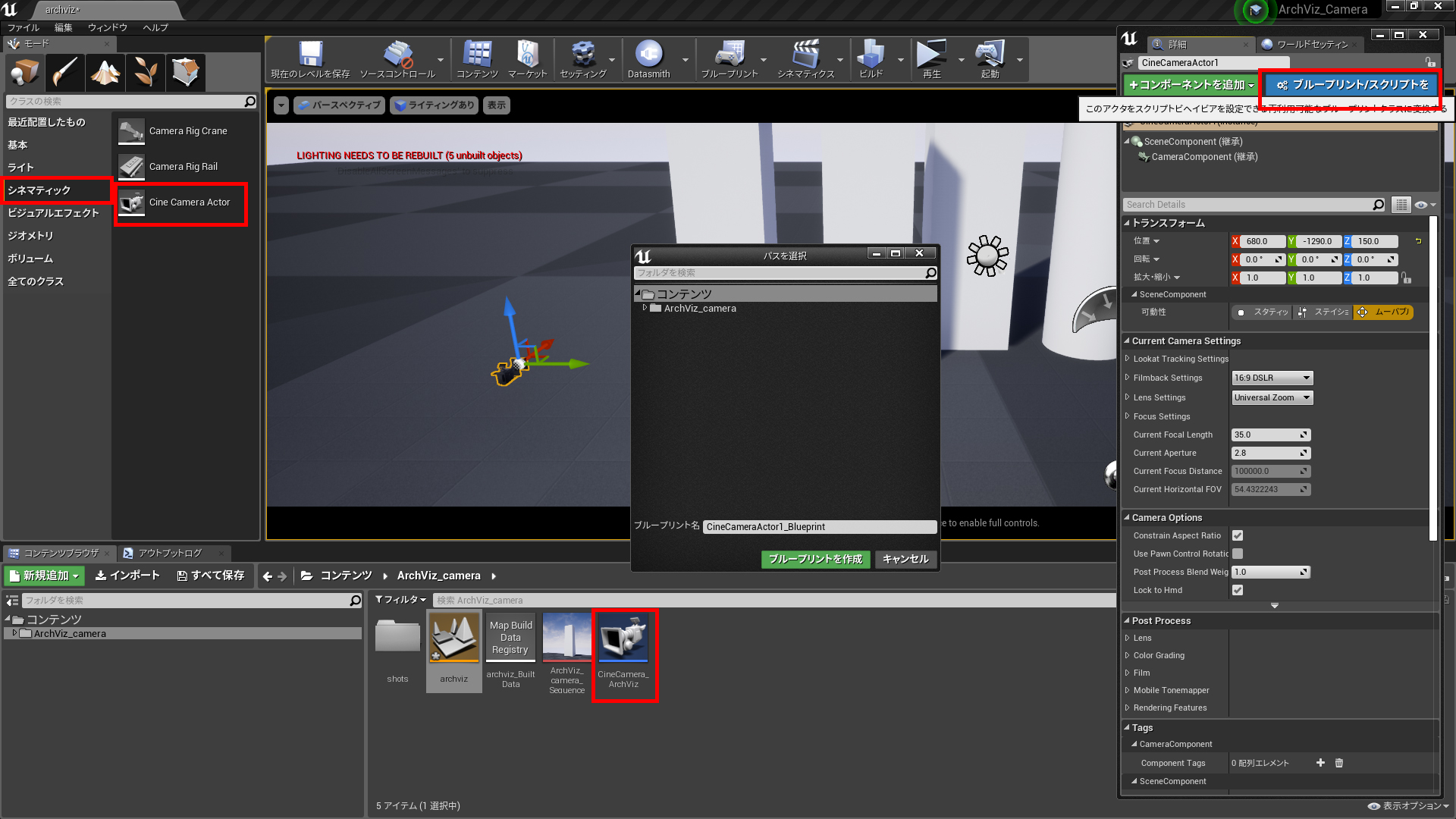Click Cancel (キャンセル) in path dialog
Screen dimensions: 1456x819
click(x=905, y=559)
